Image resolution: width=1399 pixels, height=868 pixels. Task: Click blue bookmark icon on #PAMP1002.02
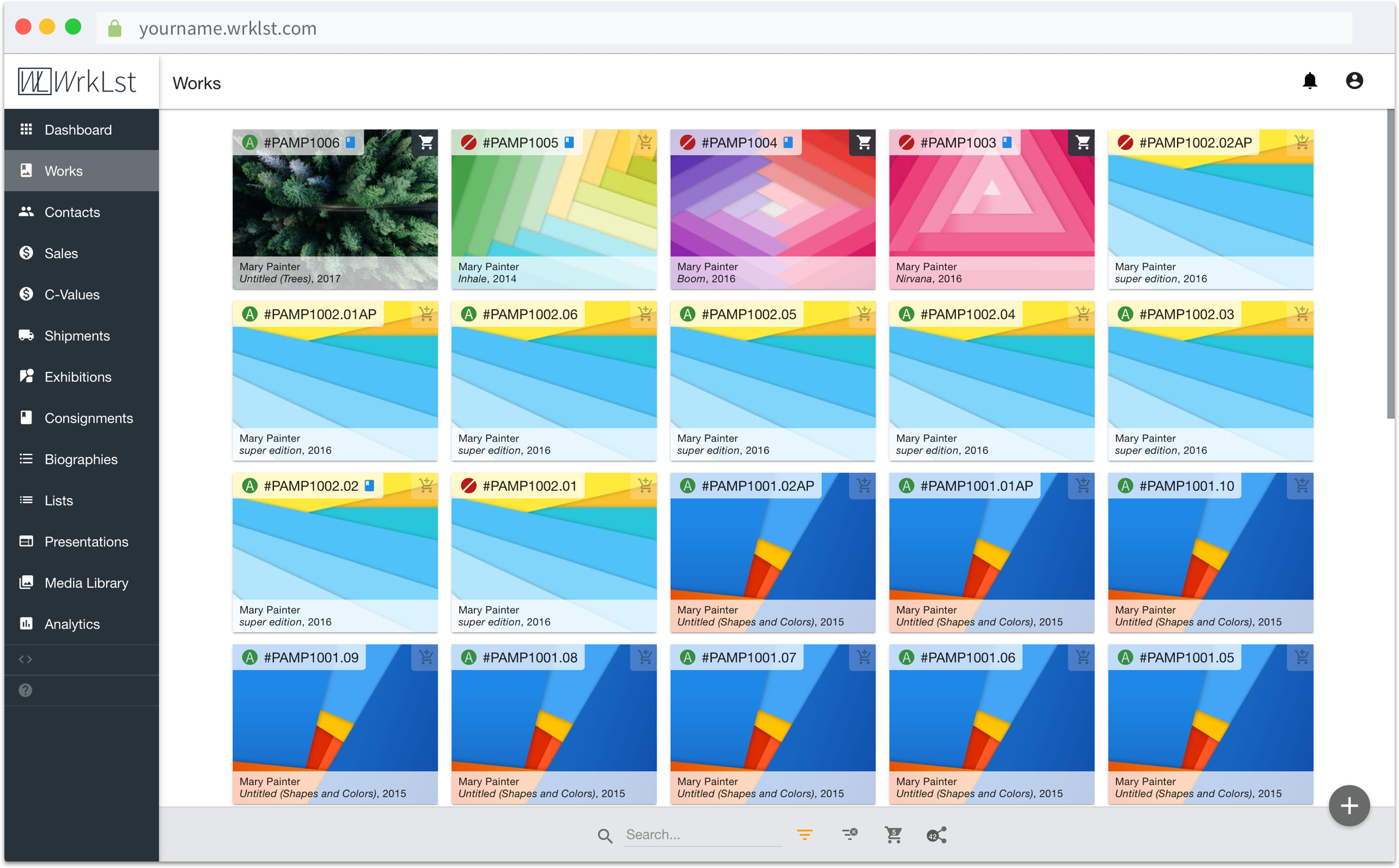(x=369, y=485)
